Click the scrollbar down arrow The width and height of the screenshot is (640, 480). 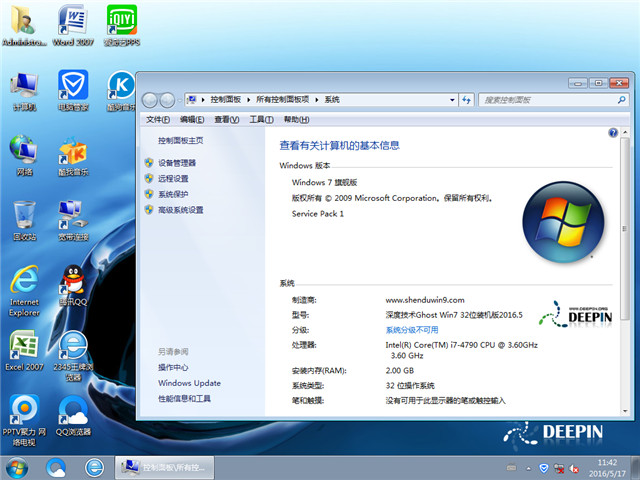tap(625, 411)
